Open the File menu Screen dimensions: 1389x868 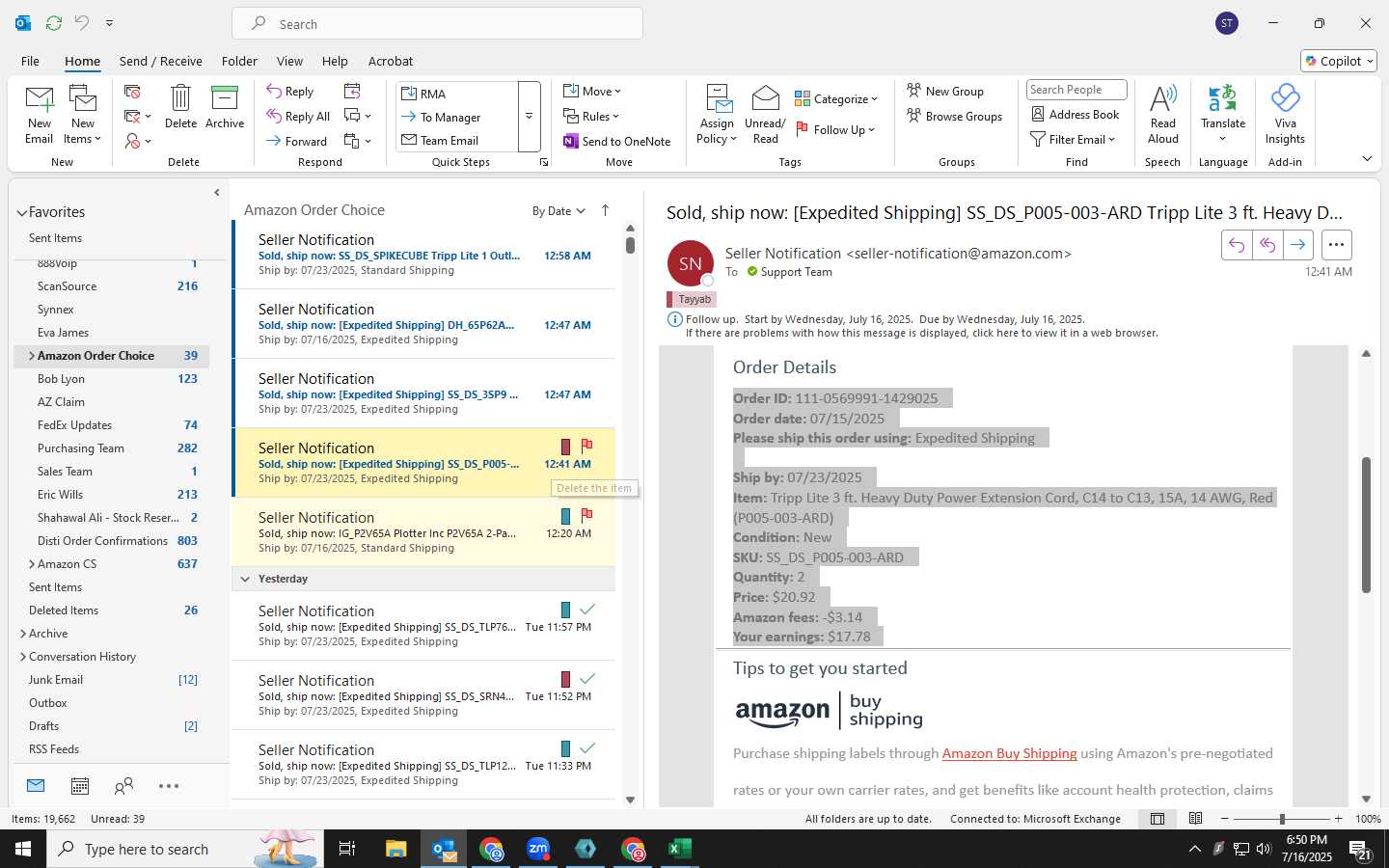[30, 61]
